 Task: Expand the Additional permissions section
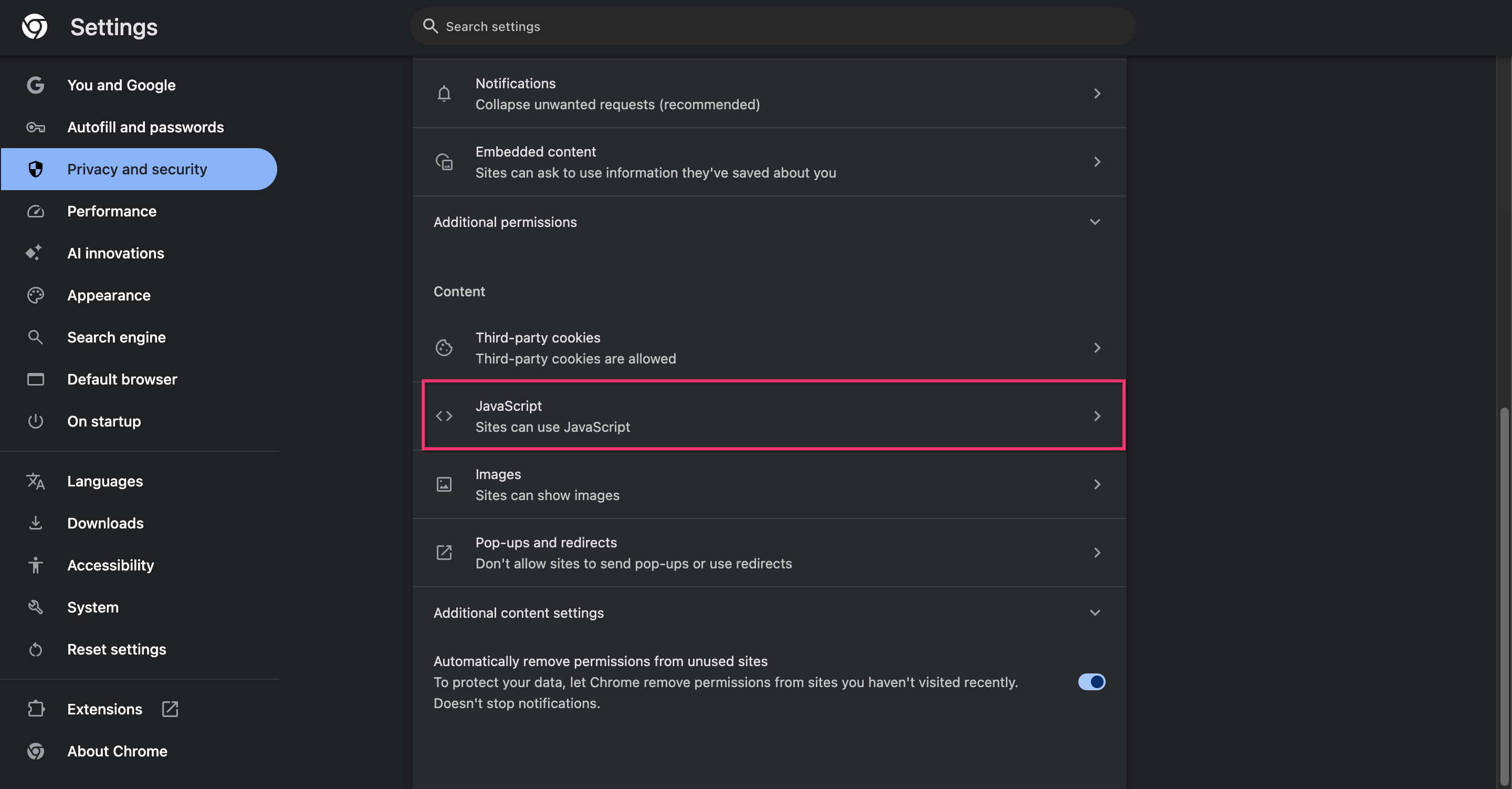click(x=1095, y=222)
